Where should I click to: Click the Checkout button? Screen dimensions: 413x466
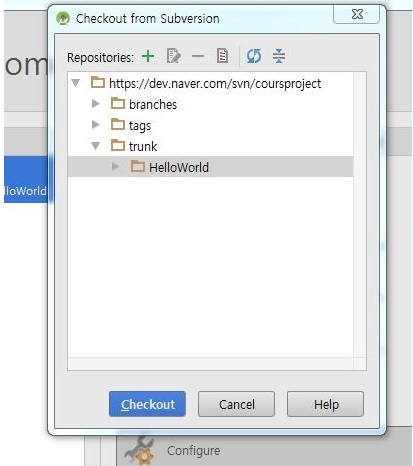[147, 404]
